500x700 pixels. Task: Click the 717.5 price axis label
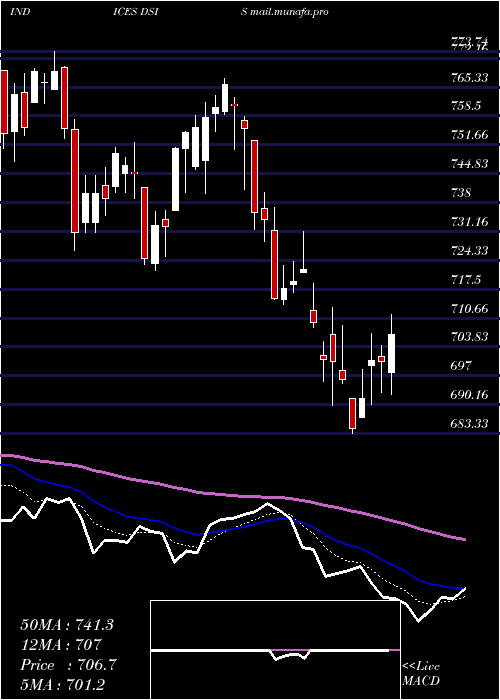[466, 279]
